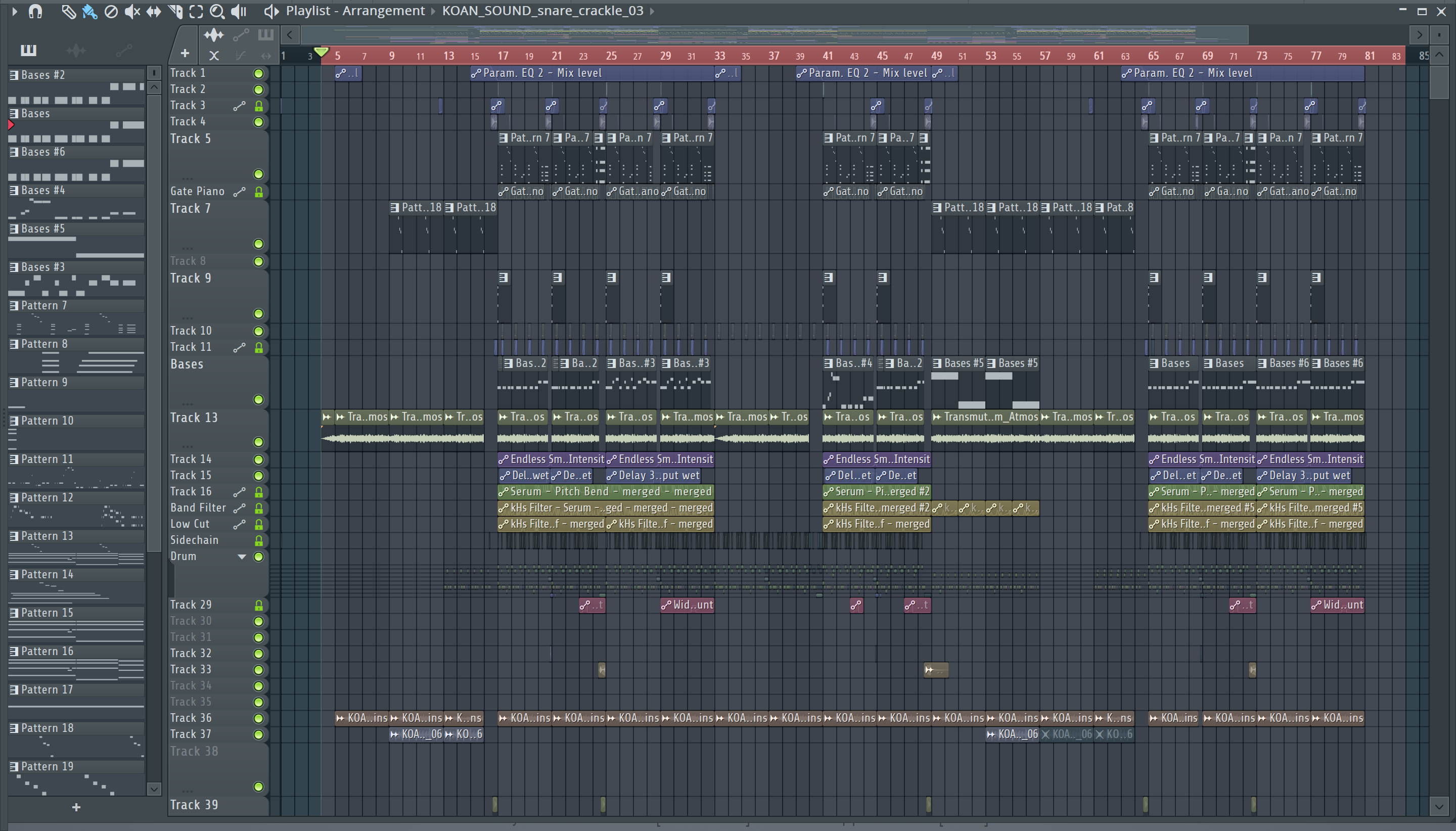The height and width of the screenshot is (831, 1456).
Task: Toggle Track 32 mute LED
Action: [x=258, y=654]
